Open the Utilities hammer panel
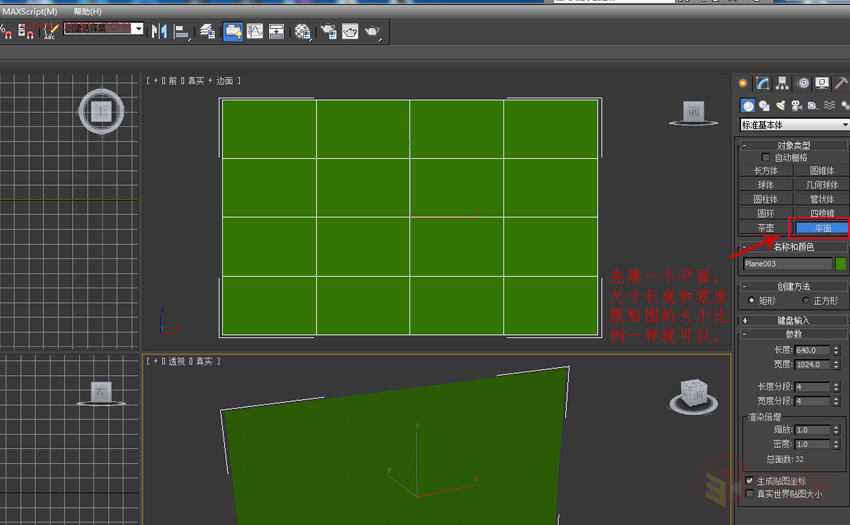 841,84
